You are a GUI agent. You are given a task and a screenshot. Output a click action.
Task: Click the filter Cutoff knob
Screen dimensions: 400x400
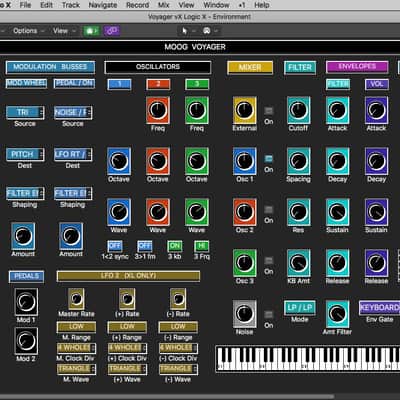(x=299, y=110)
